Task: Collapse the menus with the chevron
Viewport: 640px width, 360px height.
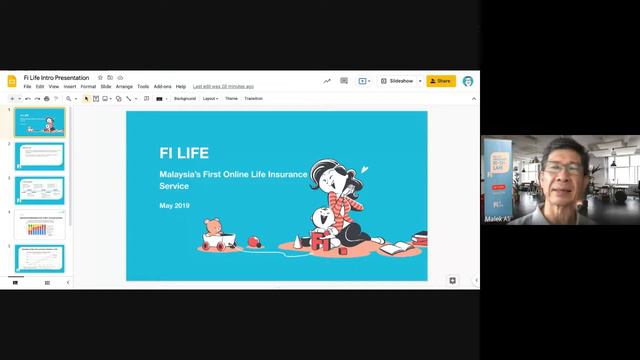Action: click(473, 99)
